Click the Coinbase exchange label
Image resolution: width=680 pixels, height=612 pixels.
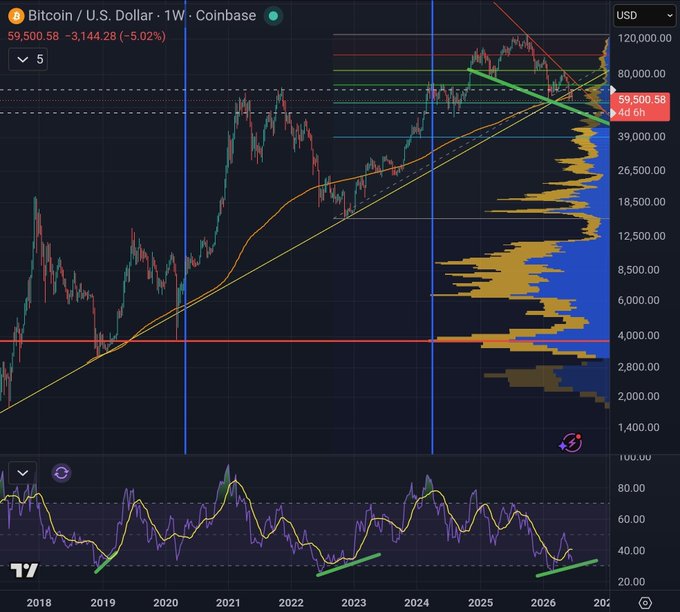(x=226, y=16)
